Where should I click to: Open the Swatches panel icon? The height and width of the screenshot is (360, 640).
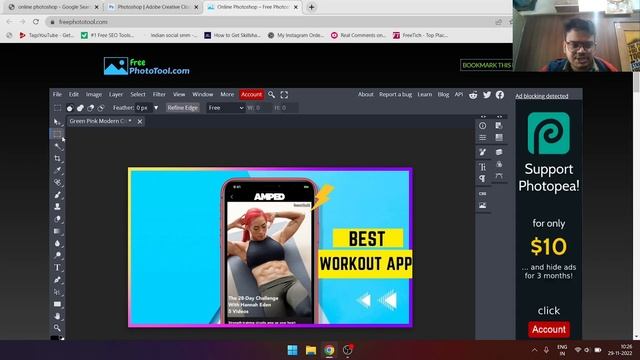(x=499, y=138)
